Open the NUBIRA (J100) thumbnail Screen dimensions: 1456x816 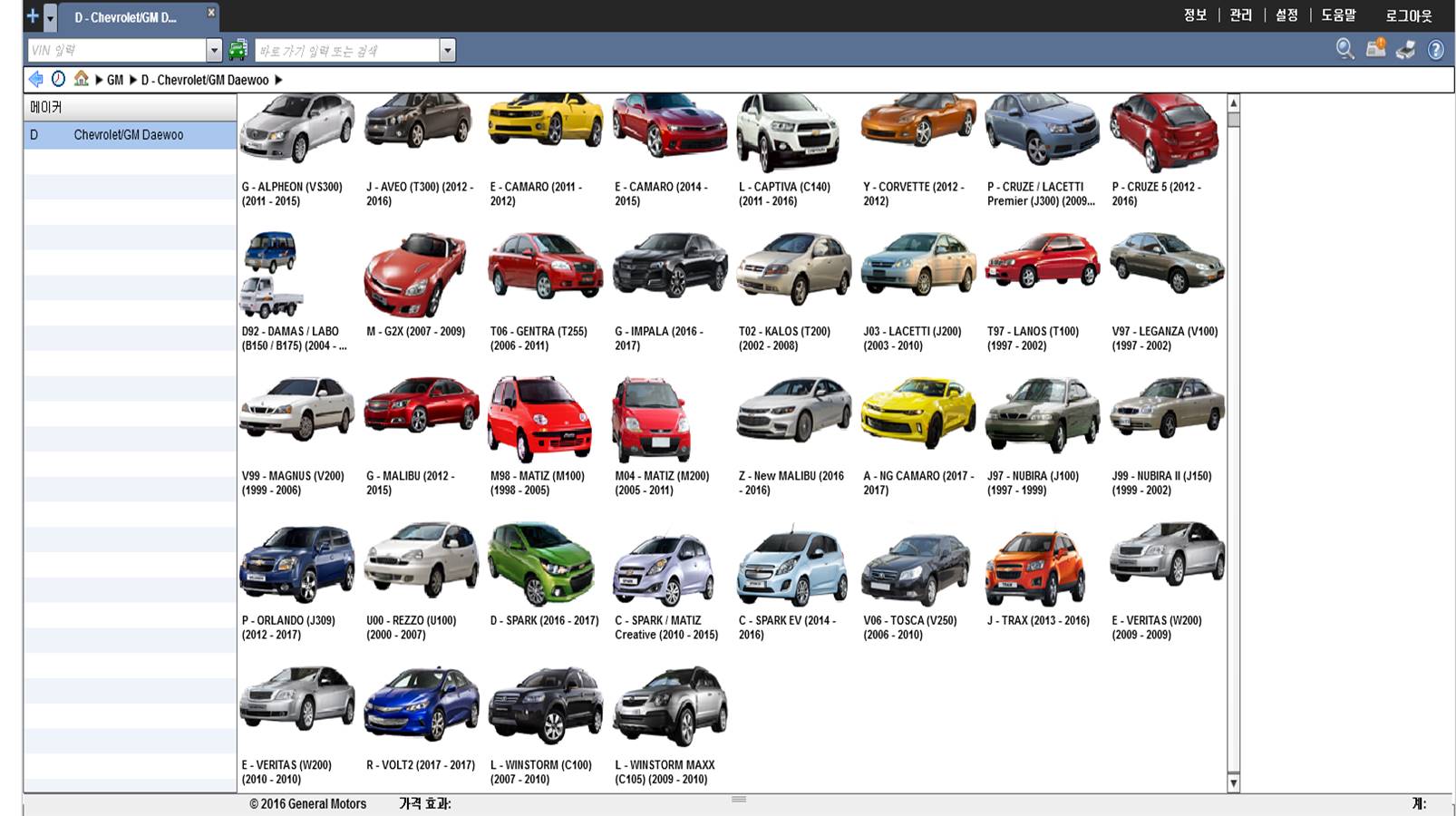tap(1042, 415)
